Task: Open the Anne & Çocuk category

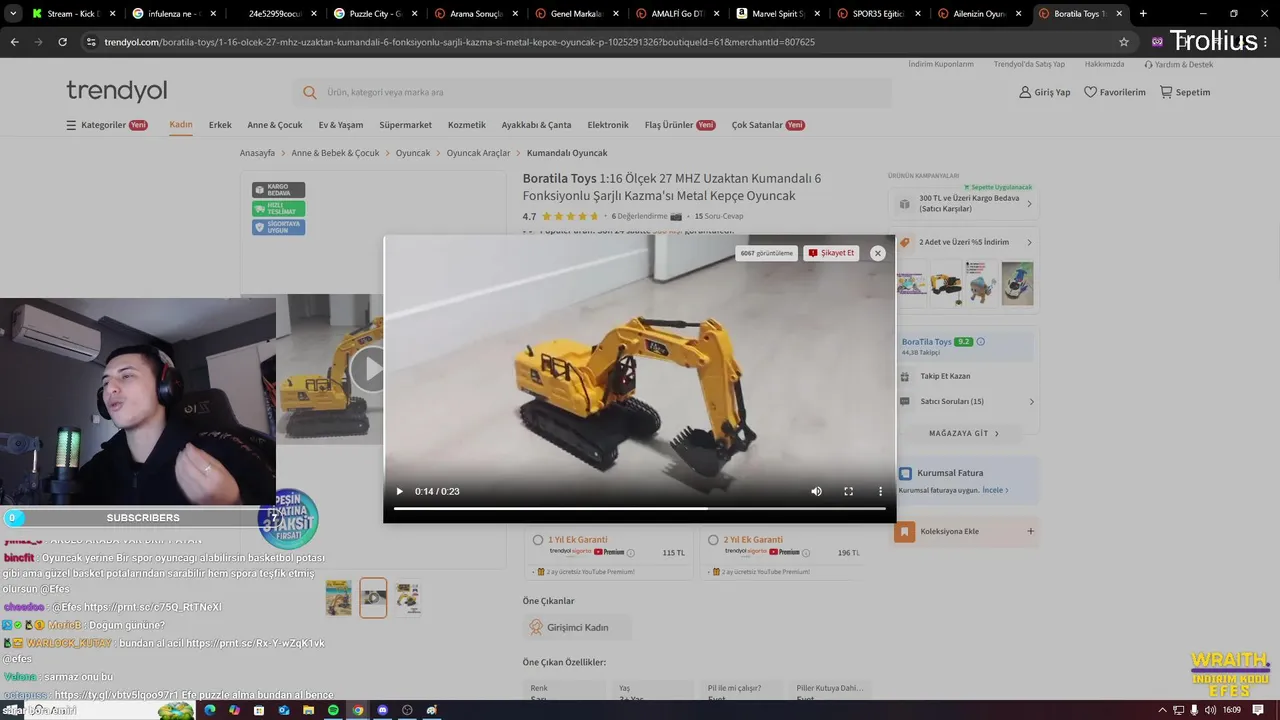Action: tap(275, 125)
